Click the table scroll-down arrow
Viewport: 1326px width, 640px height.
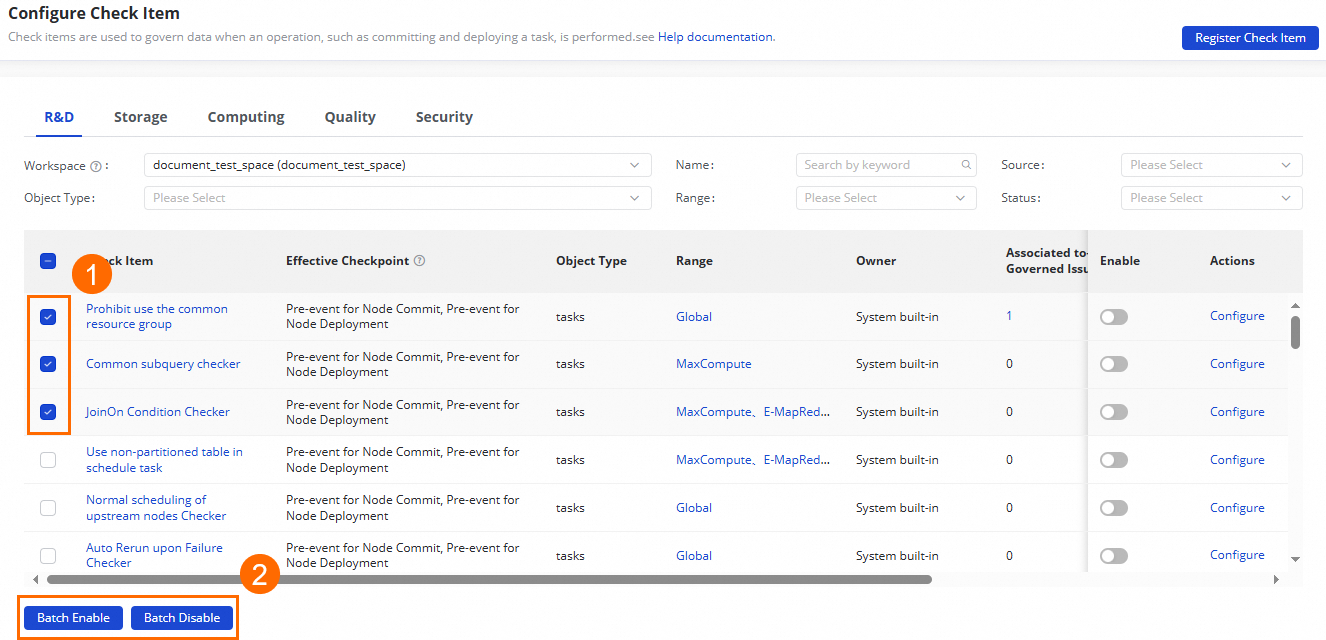pyautogui.click(x=1295, y=559)
